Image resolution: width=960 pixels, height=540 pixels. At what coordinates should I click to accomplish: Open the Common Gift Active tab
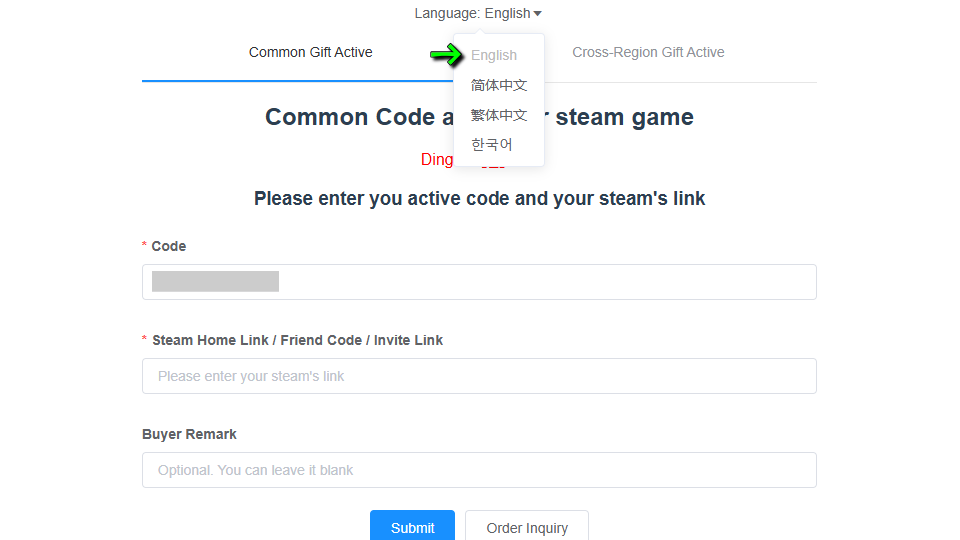coord(310,52)
